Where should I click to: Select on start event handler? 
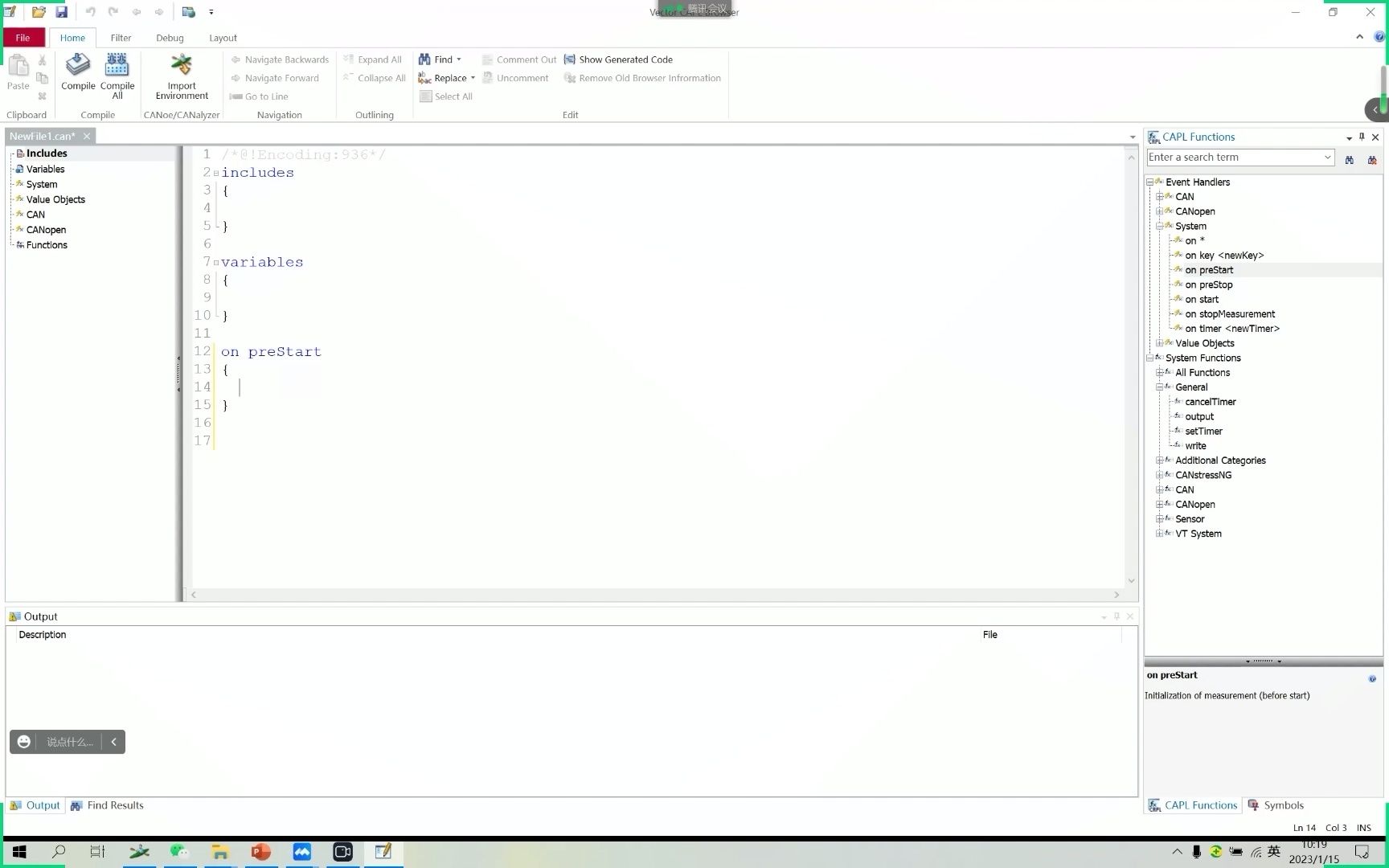click(1201, 299)
